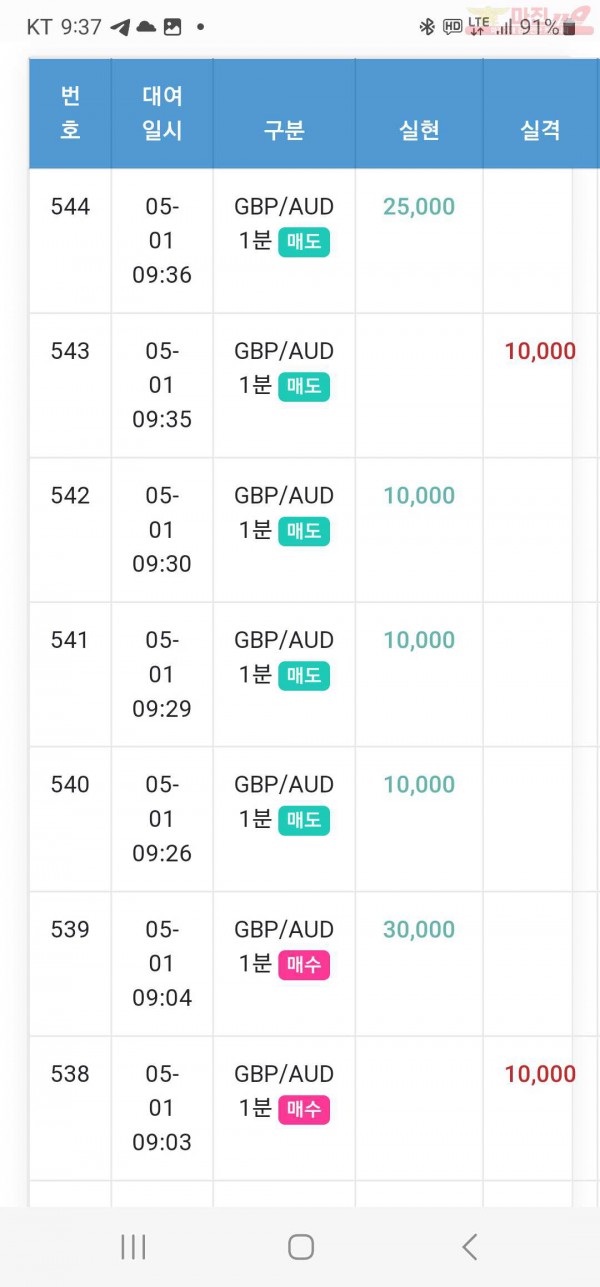Tap the 매수 badge in row 538

pos(304,1110)
